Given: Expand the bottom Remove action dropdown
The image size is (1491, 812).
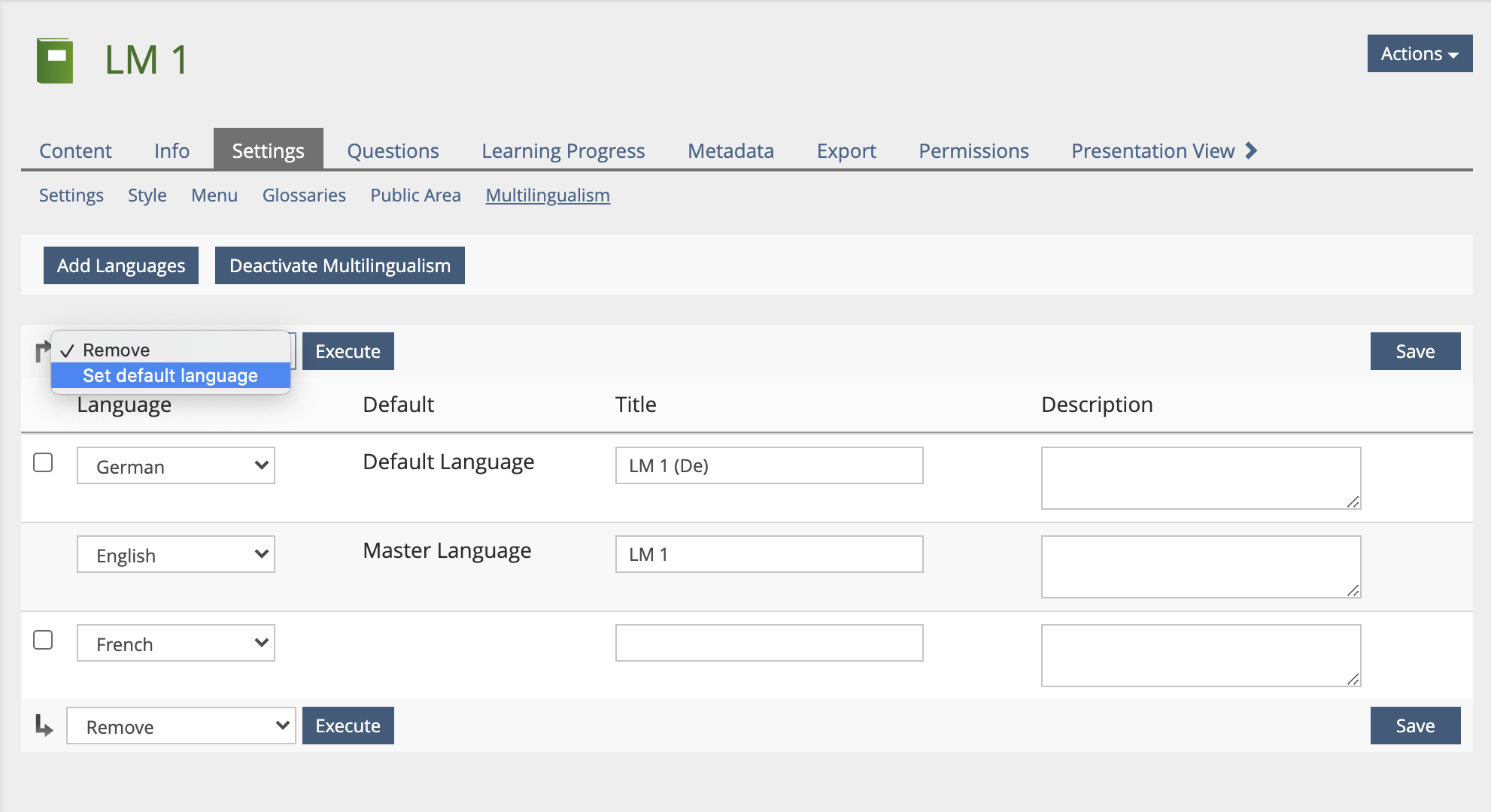Looking at the screenshot, I should point(181,726).
